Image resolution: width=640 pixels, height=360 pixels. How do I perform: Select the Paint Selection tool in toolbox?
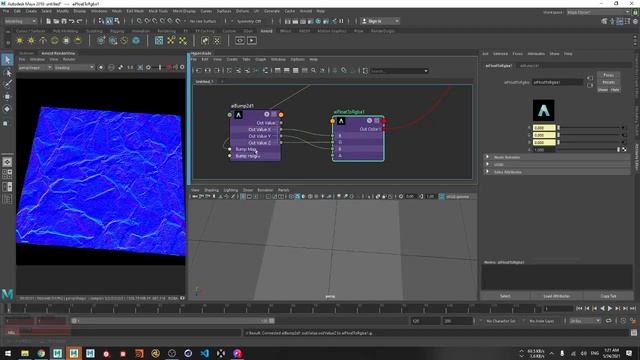tap(7, 84)
